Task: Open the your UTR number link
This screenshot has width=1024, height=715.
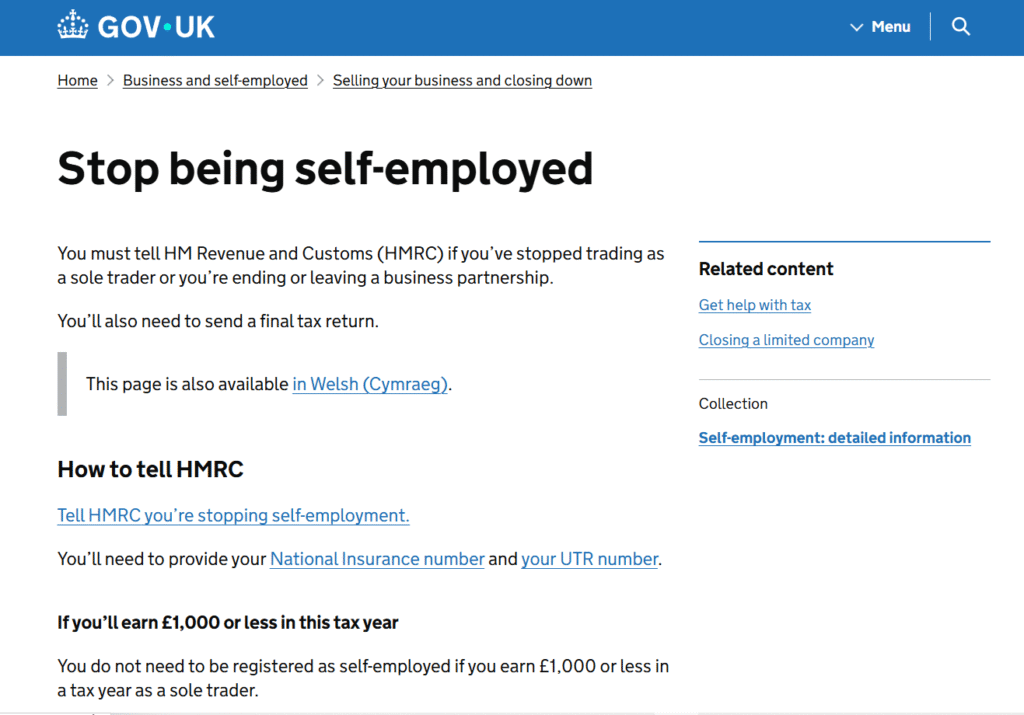Action: click(x=589, y=558)
